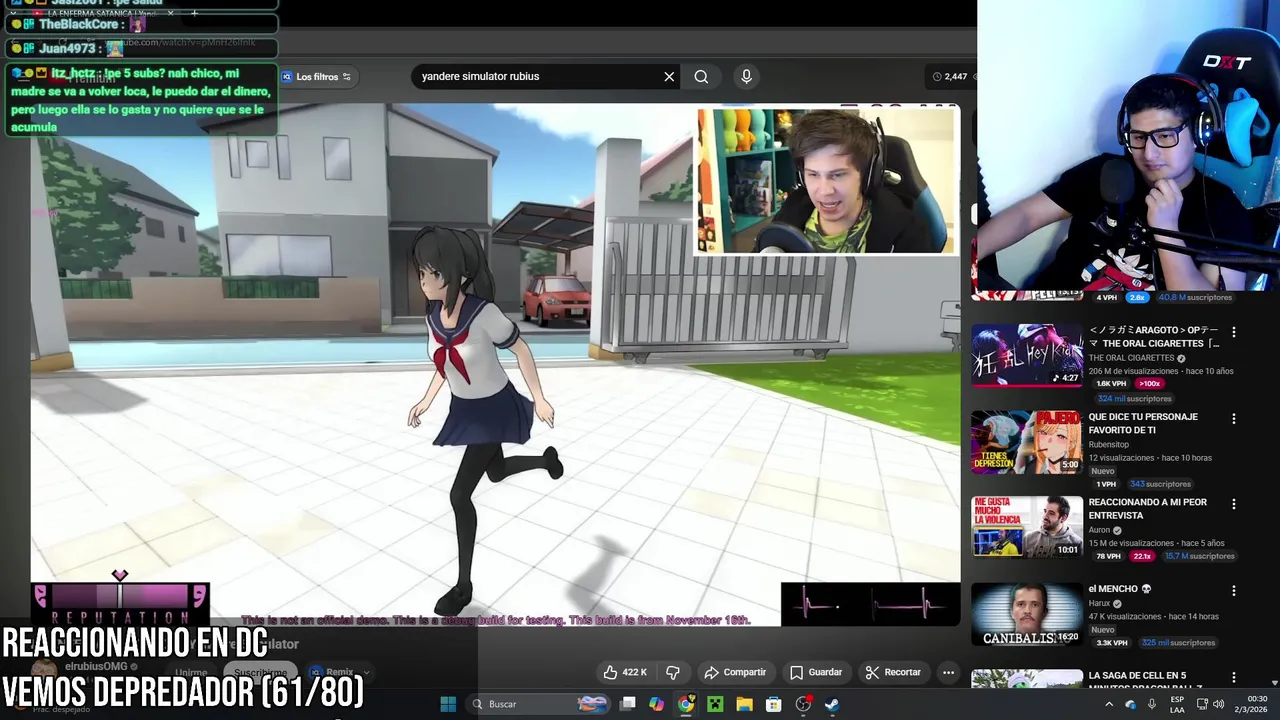Open Microsoft Store on the taskbar
1280x720 pixels.
pyautogui.click(x=773, y=704)
